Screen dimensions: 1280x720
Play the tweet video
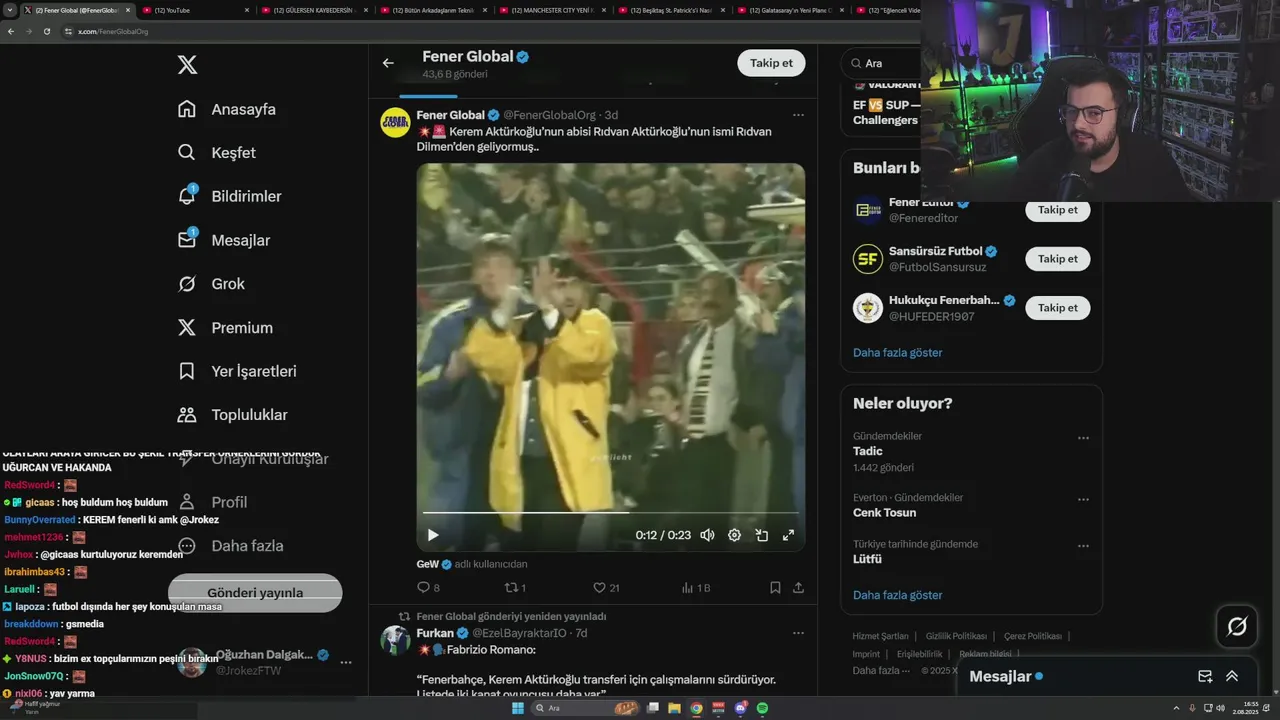(433, 535)
